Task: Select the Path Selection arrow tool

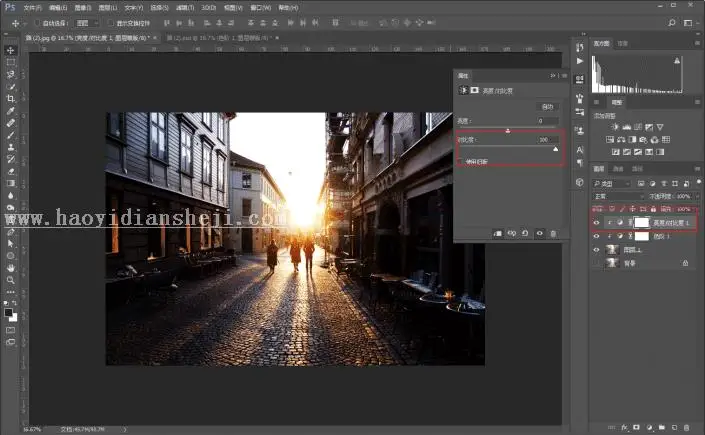Action: point(11,243)
